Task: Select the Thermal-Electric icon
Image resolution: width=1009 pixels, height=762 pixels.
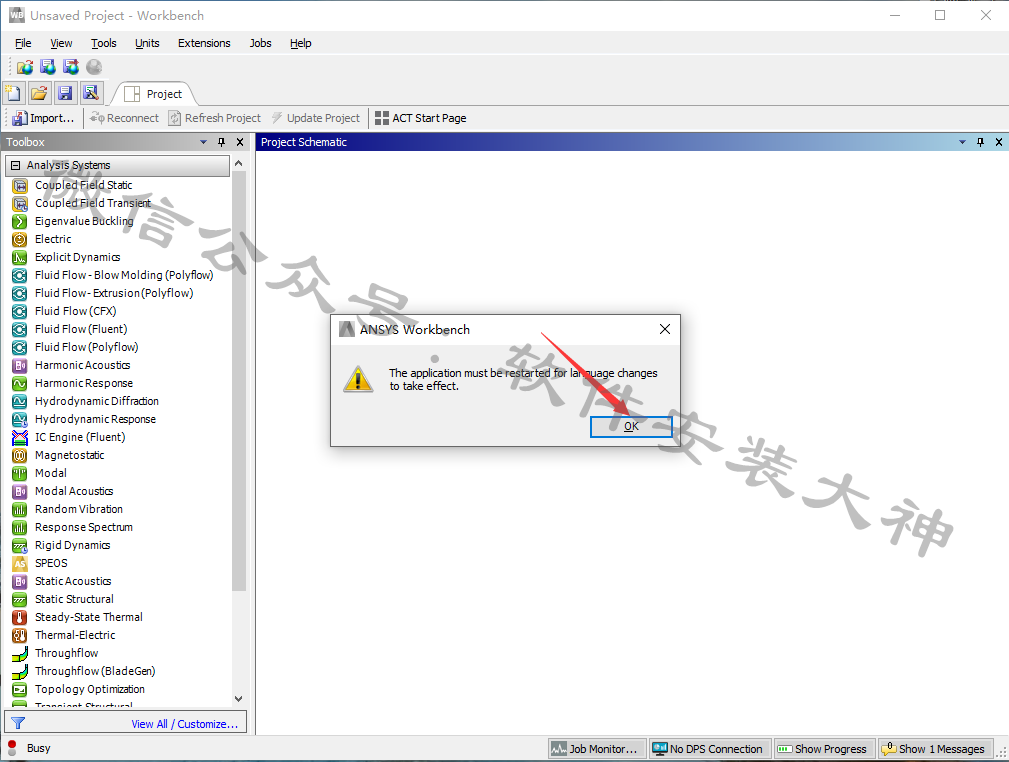Action: (x=20, y=636)
